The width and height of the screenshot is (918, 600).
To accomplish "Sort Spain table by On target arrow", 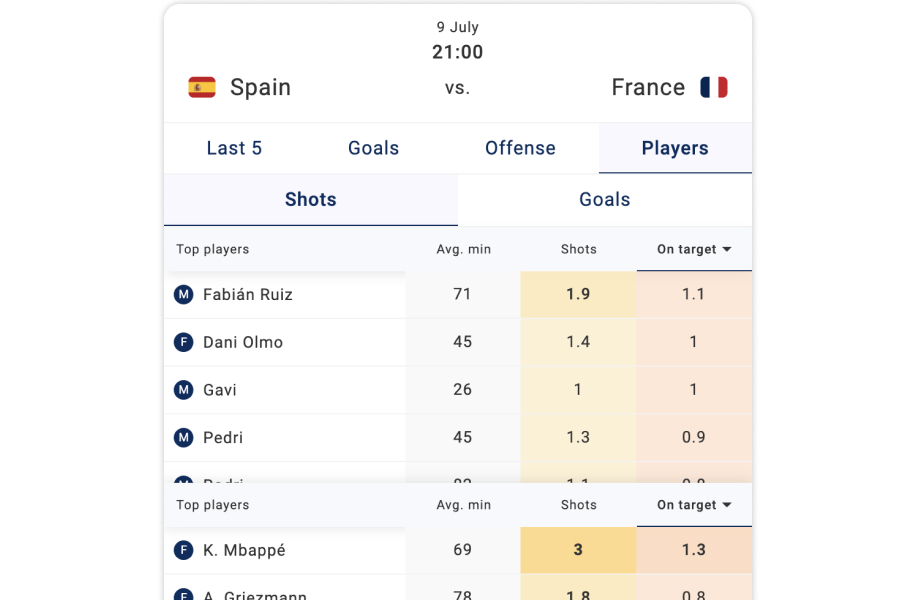I will [x=727, y=250].
